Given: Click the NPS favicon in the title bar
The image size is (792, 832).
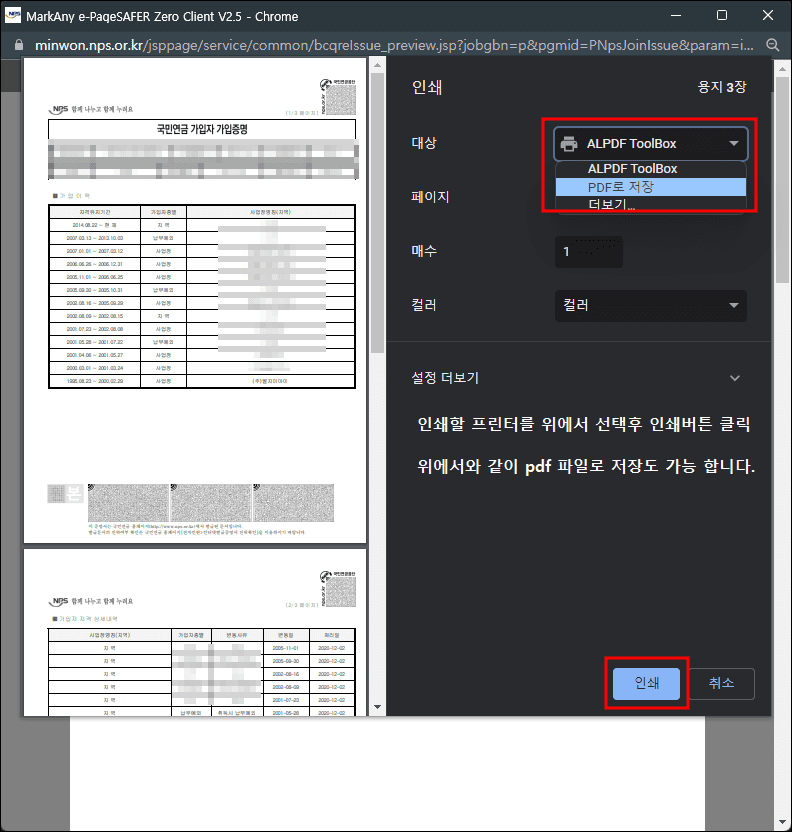Looking at the screenshot, I should pos(13,15).
